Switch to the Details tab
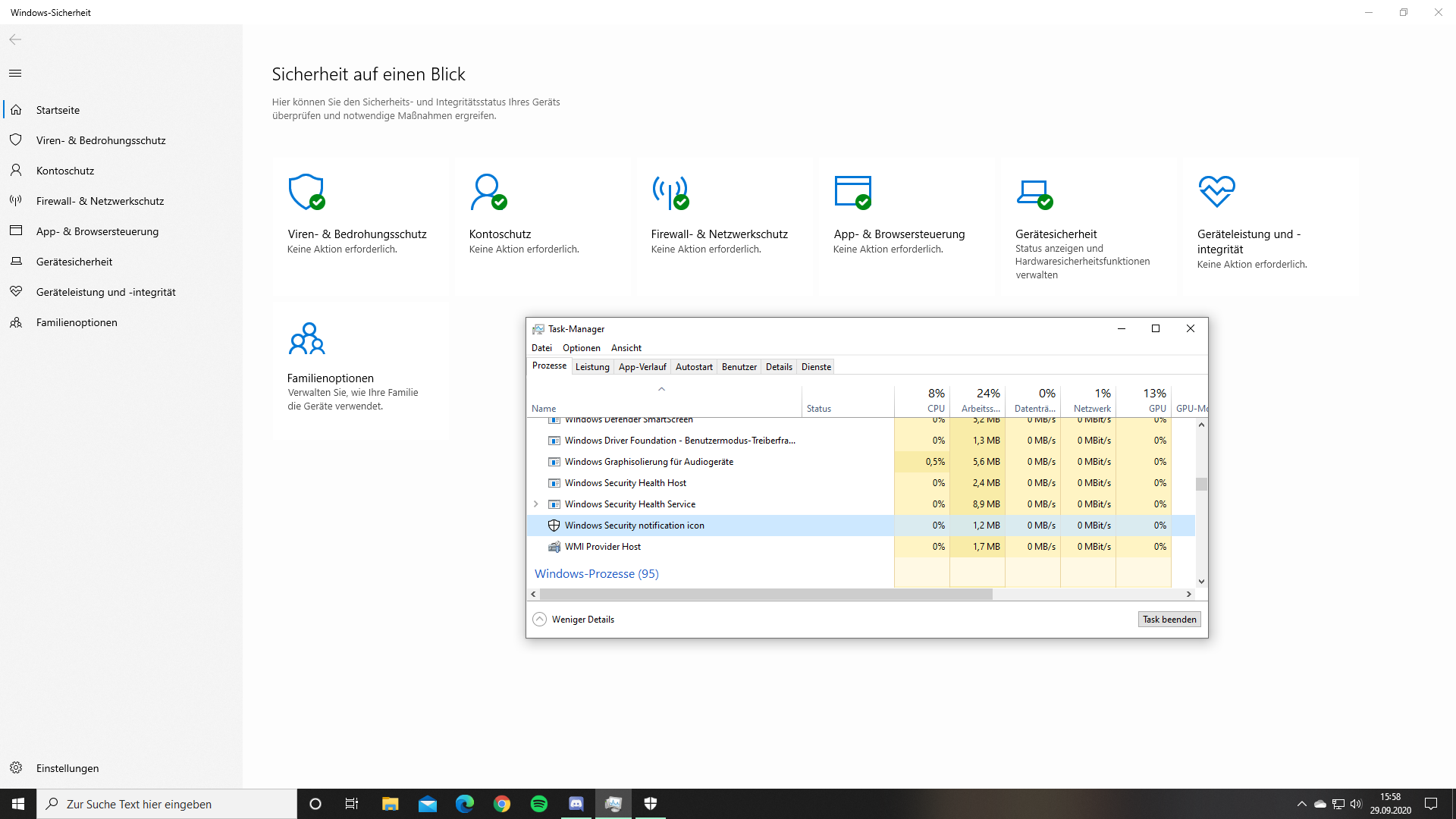 point(779,367)
